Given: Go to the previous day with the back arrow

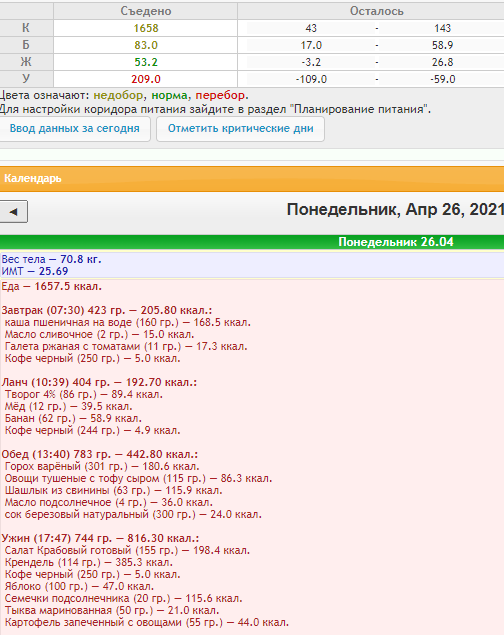Looking at the screenshot, I should (13, 211).
